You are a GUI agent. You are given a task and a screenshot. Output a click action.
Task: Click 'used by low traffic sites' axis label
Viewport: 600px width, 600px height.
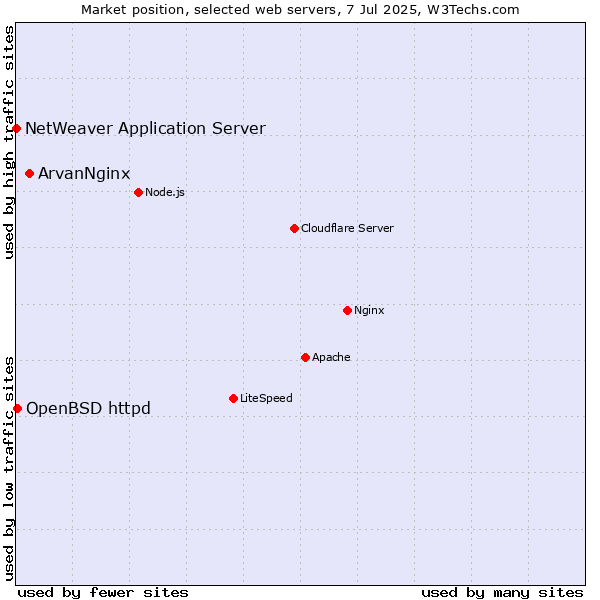(x=9, y=469)
